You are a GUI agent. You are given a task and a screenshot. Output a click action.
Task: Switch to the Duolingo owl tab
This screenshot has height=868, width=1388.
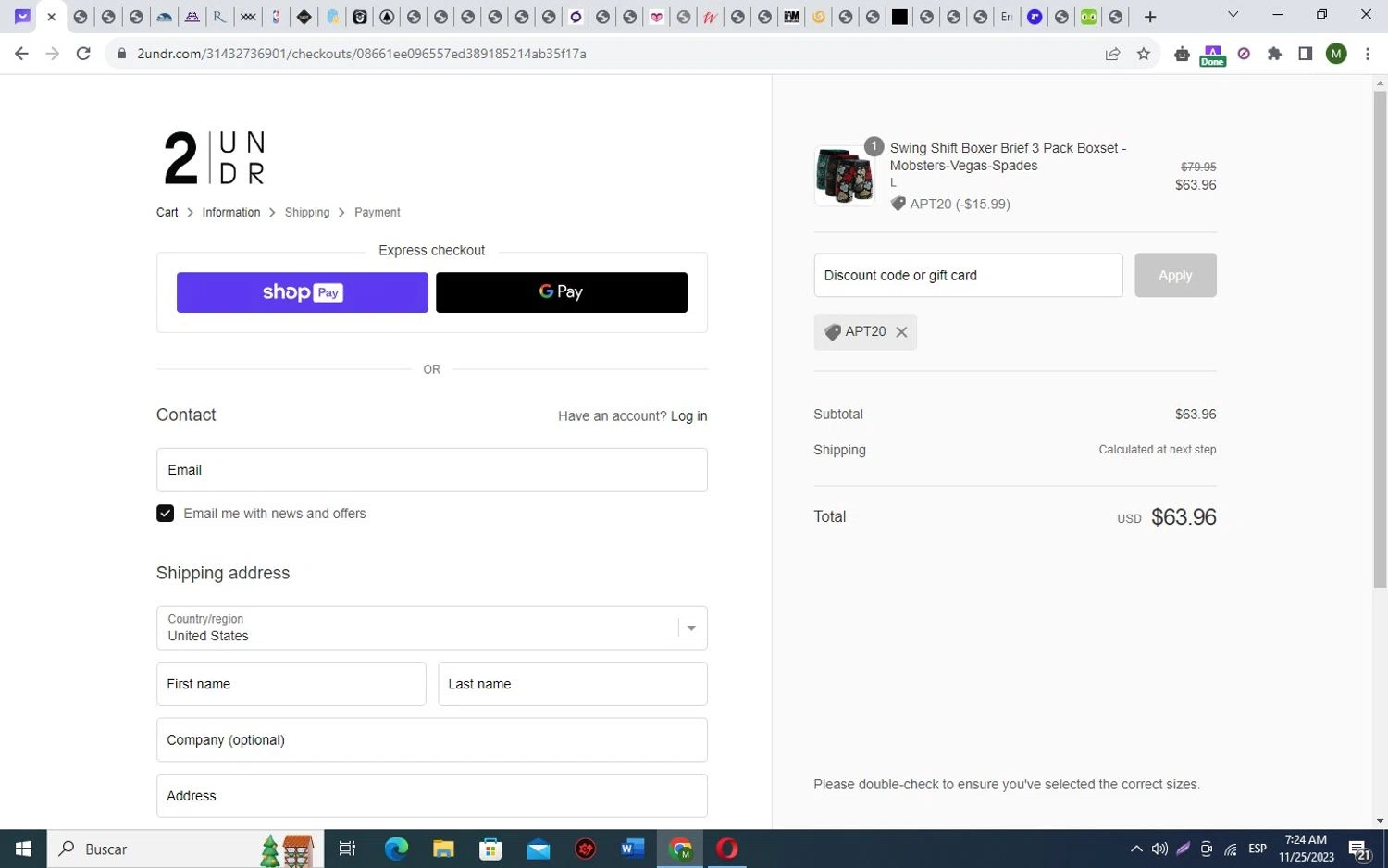(x=1089, y=17)
